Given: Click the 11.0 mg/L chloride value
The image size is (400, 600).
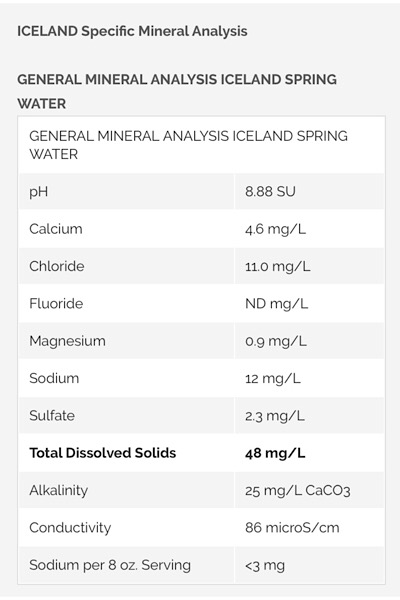Looking at the screenshot, I should pos(278,266).
